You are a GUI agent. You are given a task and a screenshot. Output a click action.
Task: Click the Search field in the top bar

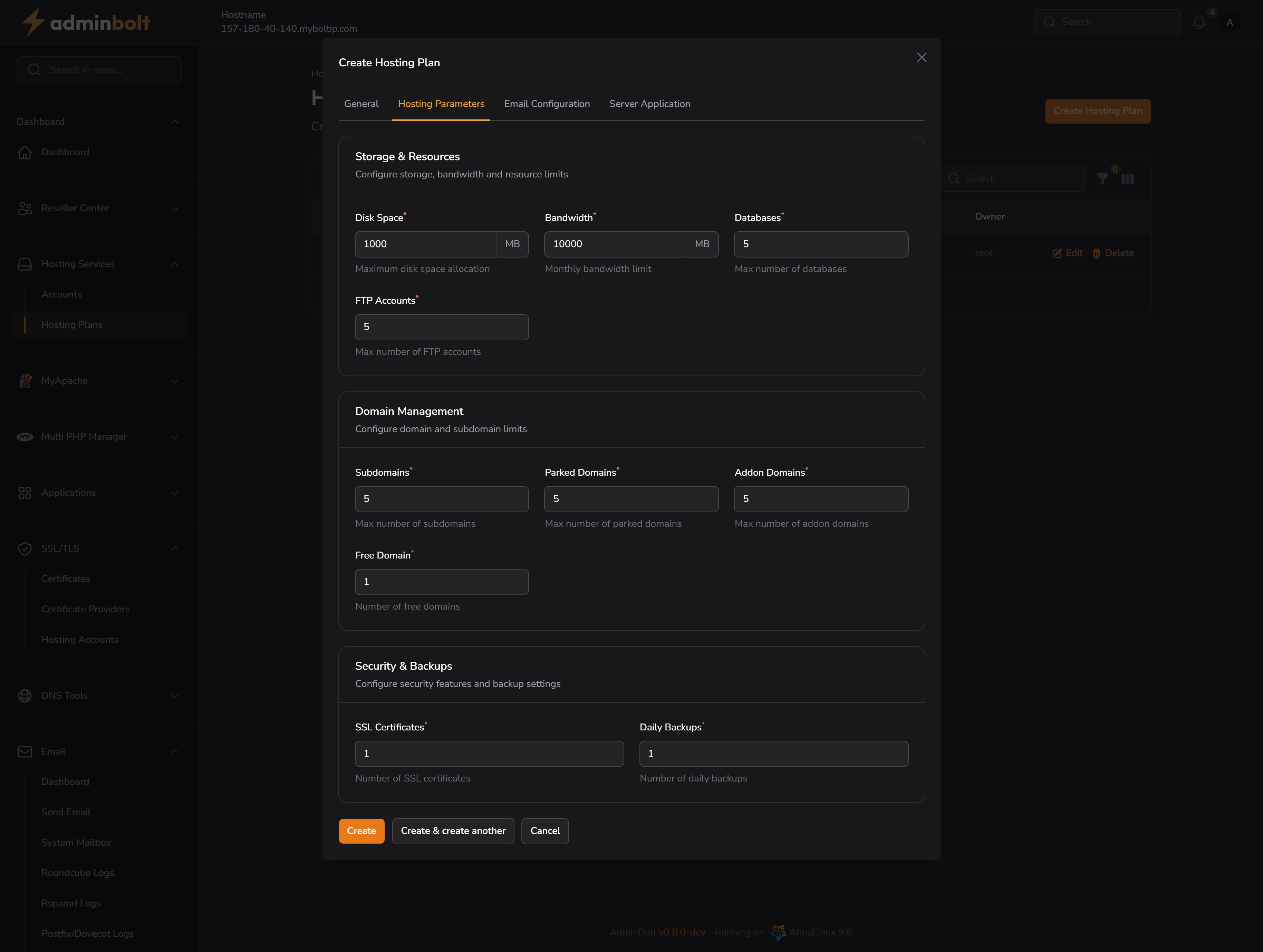pos(1107,22)
